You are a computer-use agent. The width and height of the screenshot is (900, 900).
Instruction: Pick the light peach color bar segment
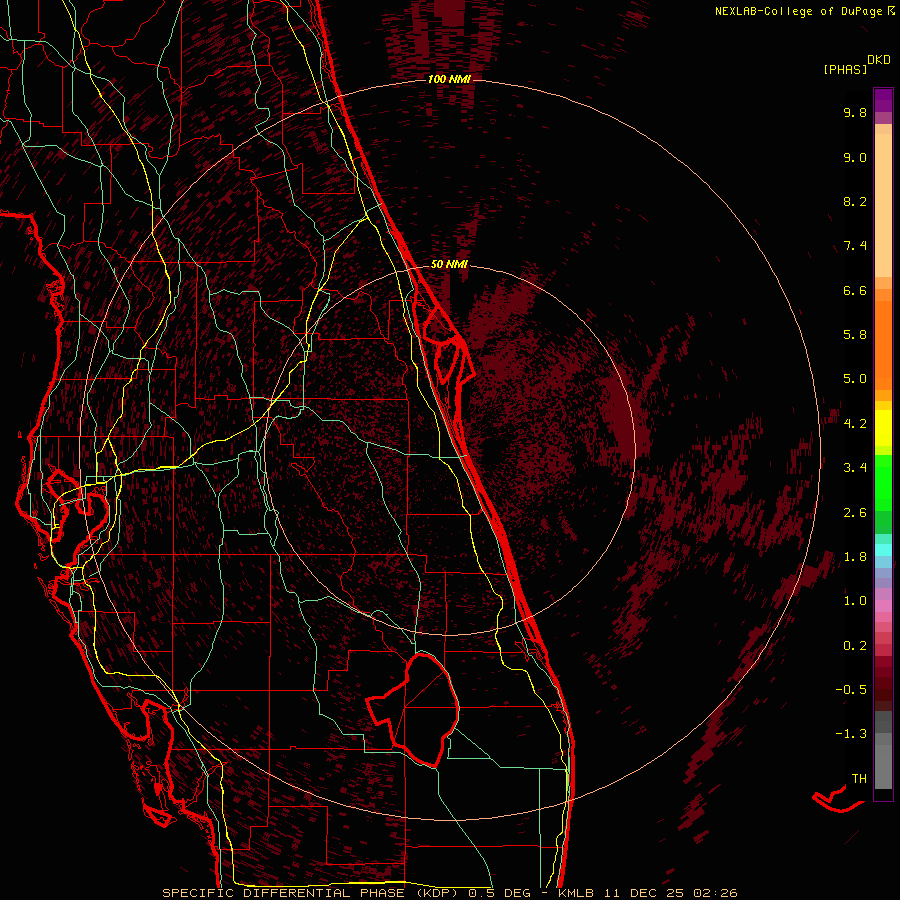pyautogui.click(x=883, y=205)
